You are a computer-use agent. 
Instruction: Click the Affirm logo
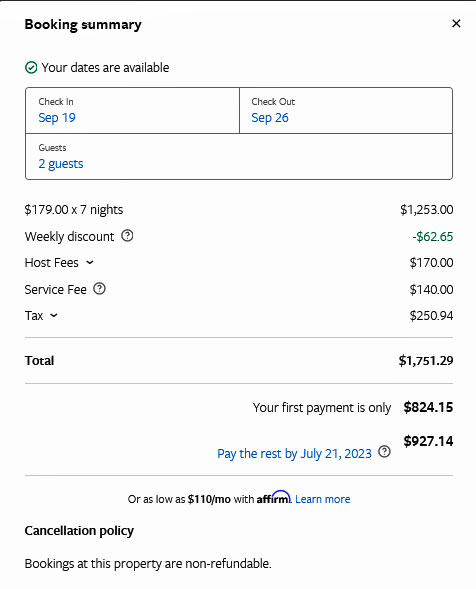pyautogui.click(x=274, y=497)
